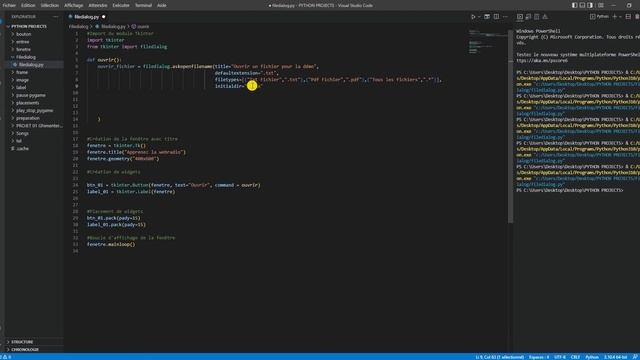640x360 pixels.
Task: Click the split editor icon
Action: pyautogui.click(x=496, y=17)
